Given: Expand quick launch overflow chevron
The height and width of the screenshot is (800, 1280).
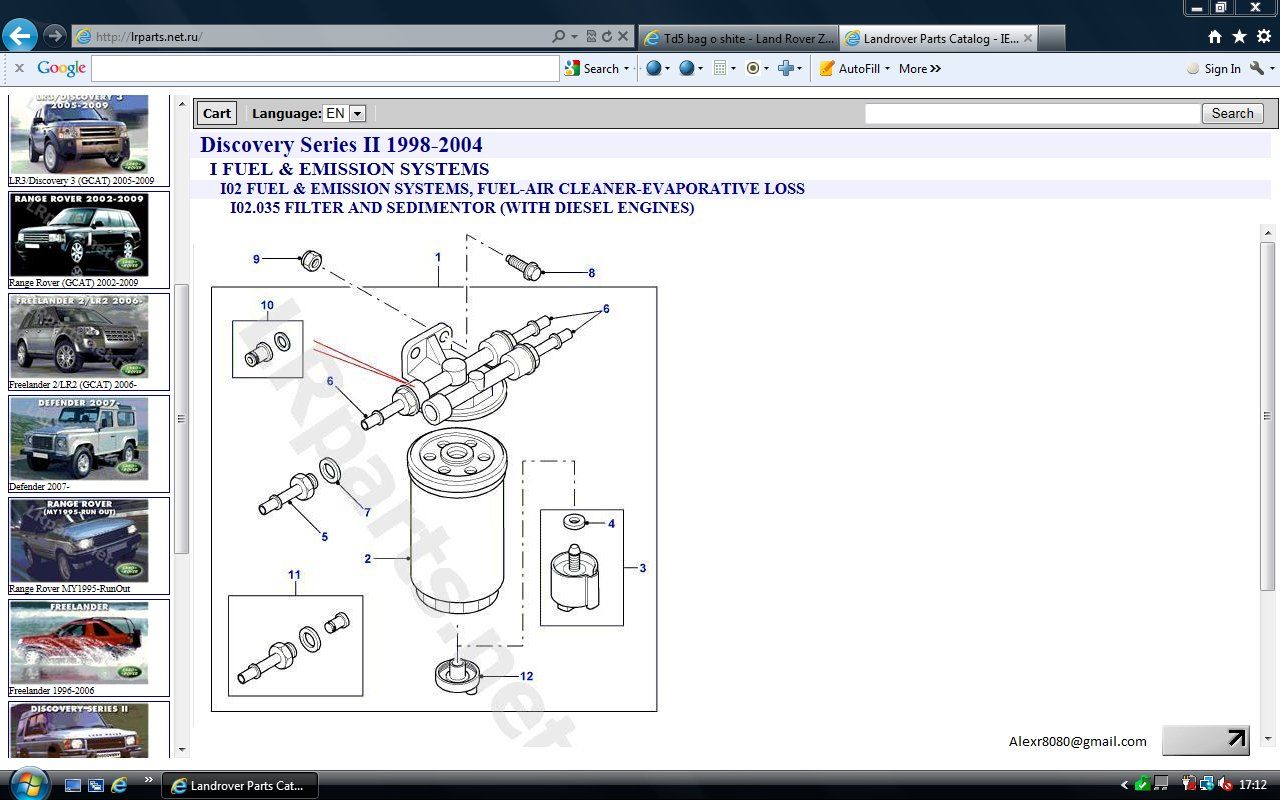Looking at the screenshot, I should pyautogui.click(x=149, y=780).
